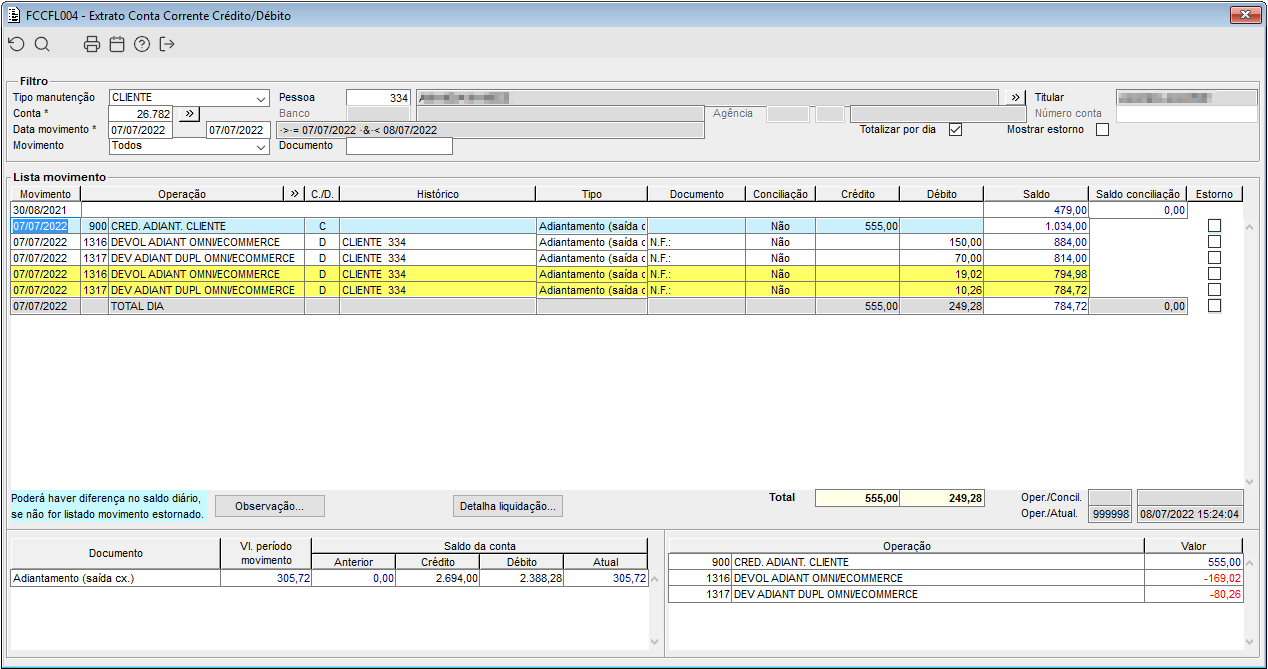Click the Débito column header

(941, 193)
